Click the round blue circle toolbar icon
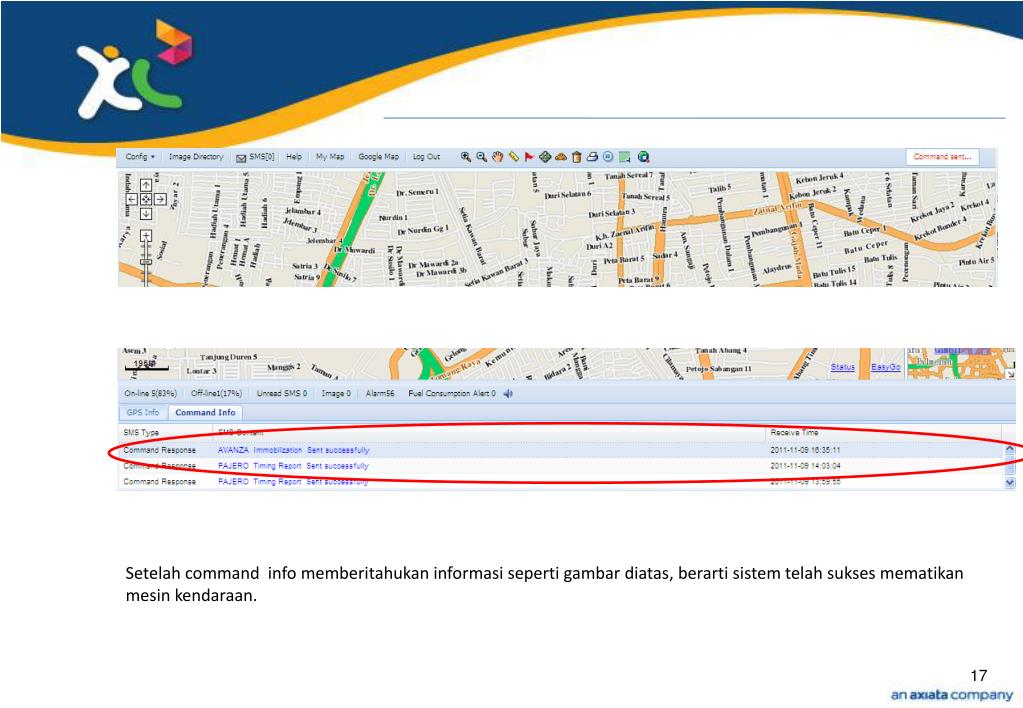This screenshot has width=1023, height=708. tap(607, 157)
